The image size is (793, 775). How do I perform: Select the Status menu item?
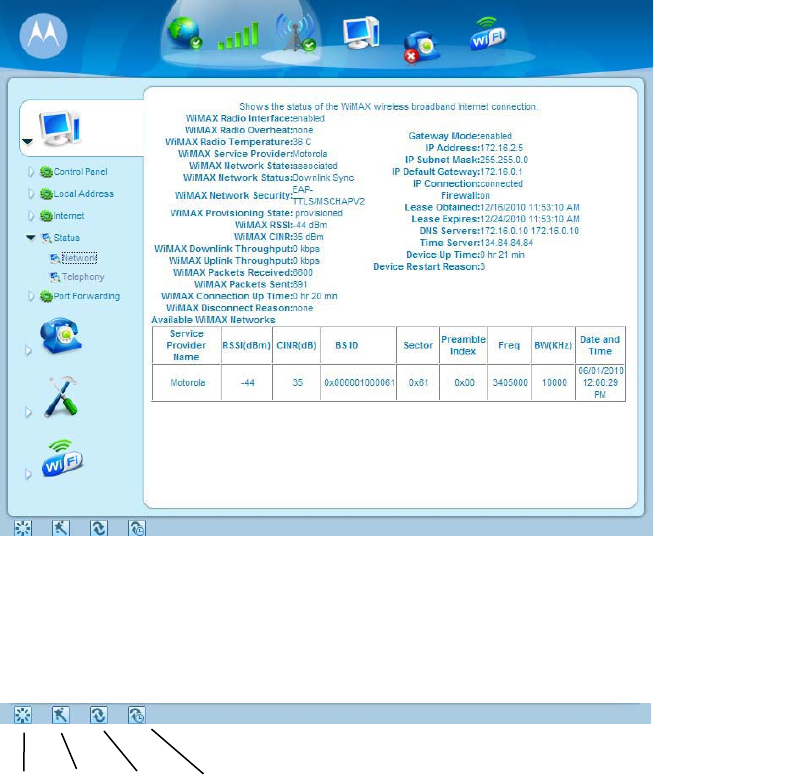point(67,238)
